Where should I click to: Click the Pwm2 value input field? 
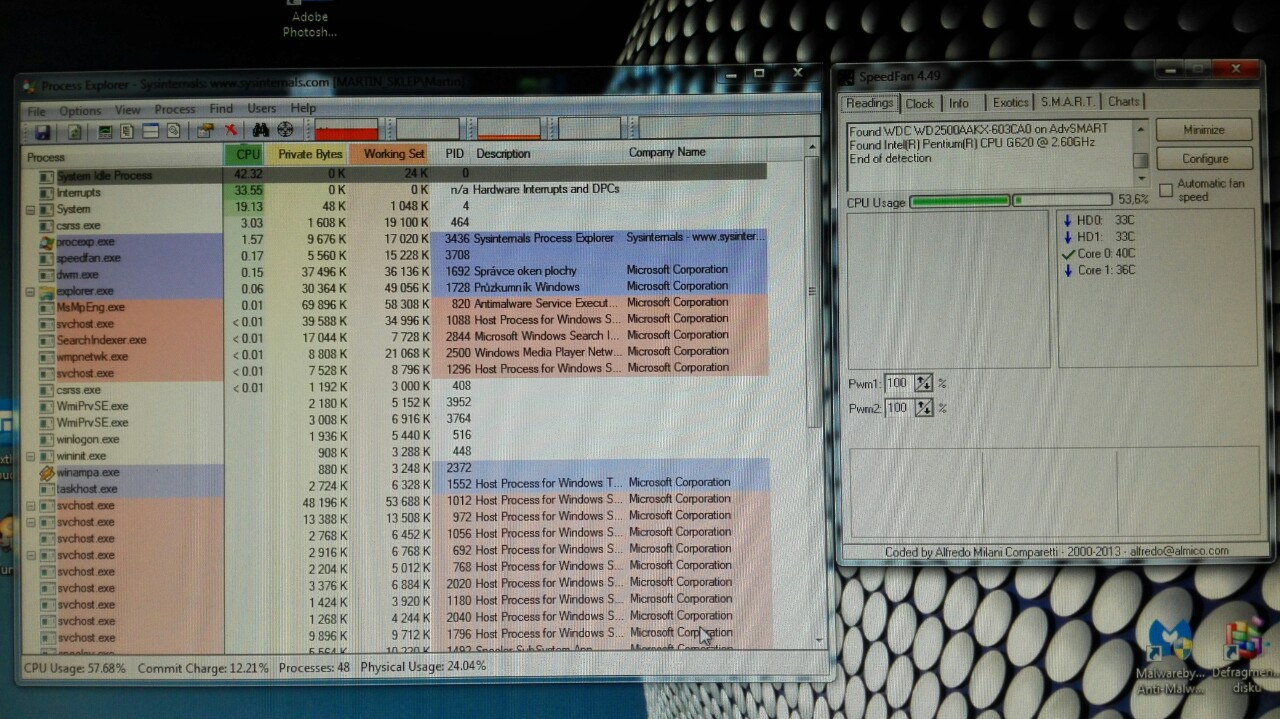898,407
